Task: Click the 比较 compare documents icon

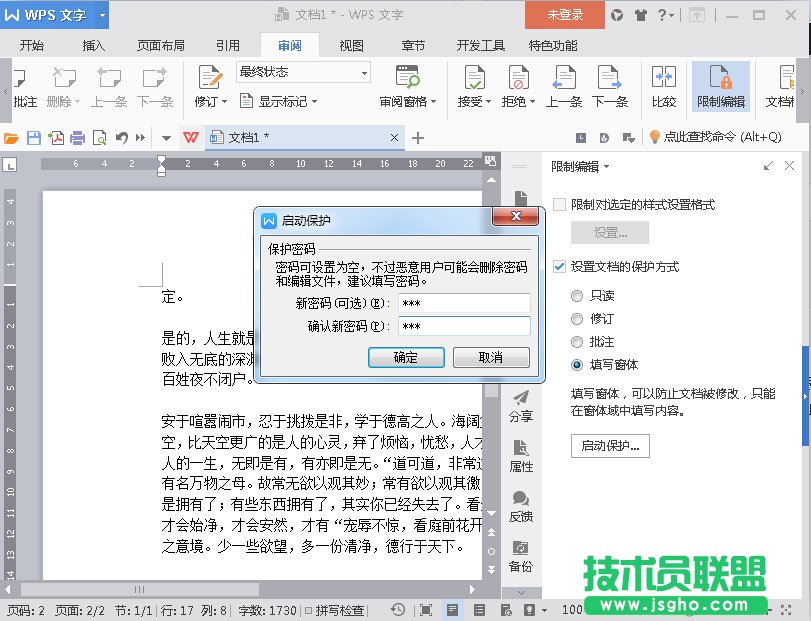Action: click(x=664, y=79)
